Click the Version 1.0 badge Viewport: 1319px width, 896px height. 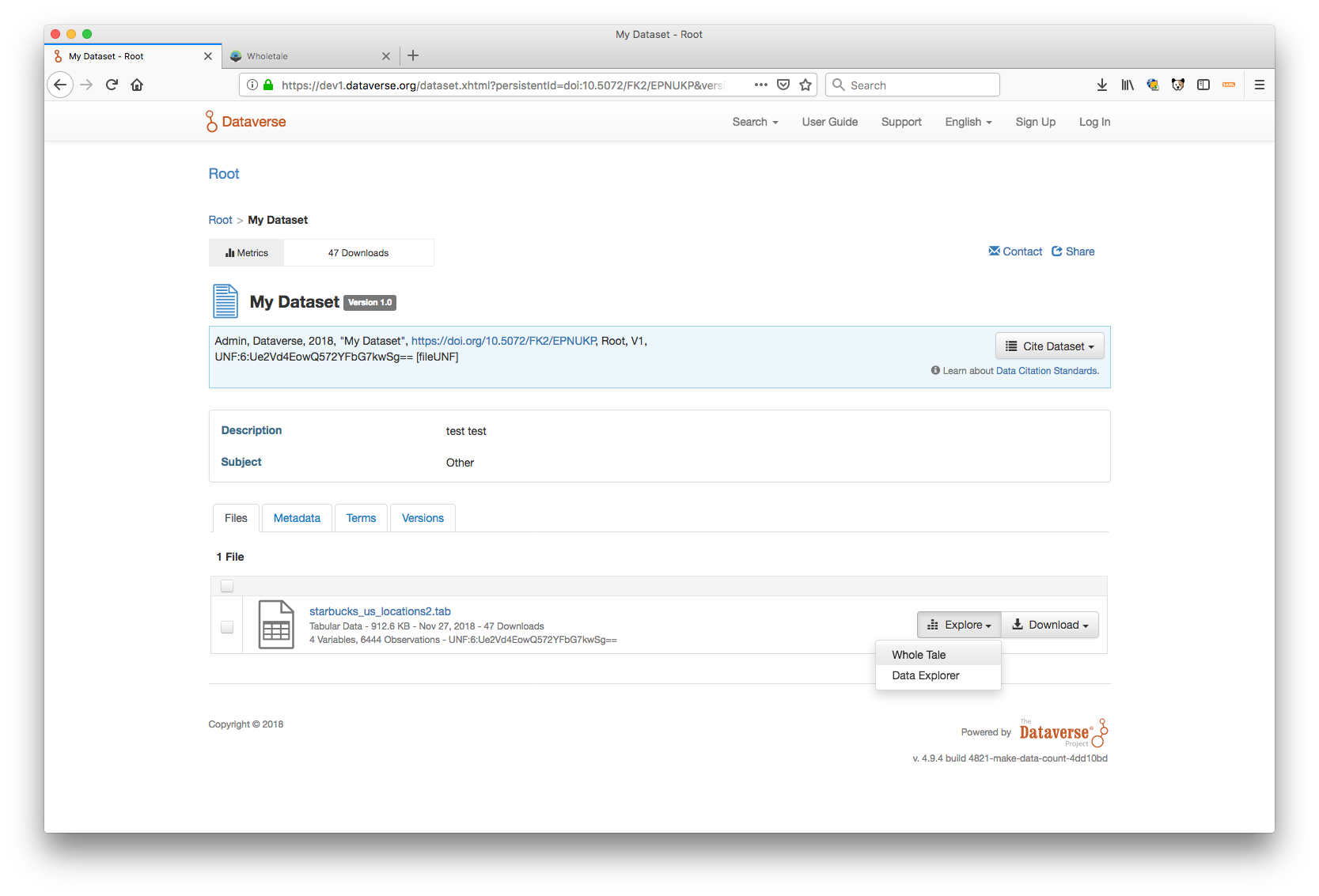(370, 303)
